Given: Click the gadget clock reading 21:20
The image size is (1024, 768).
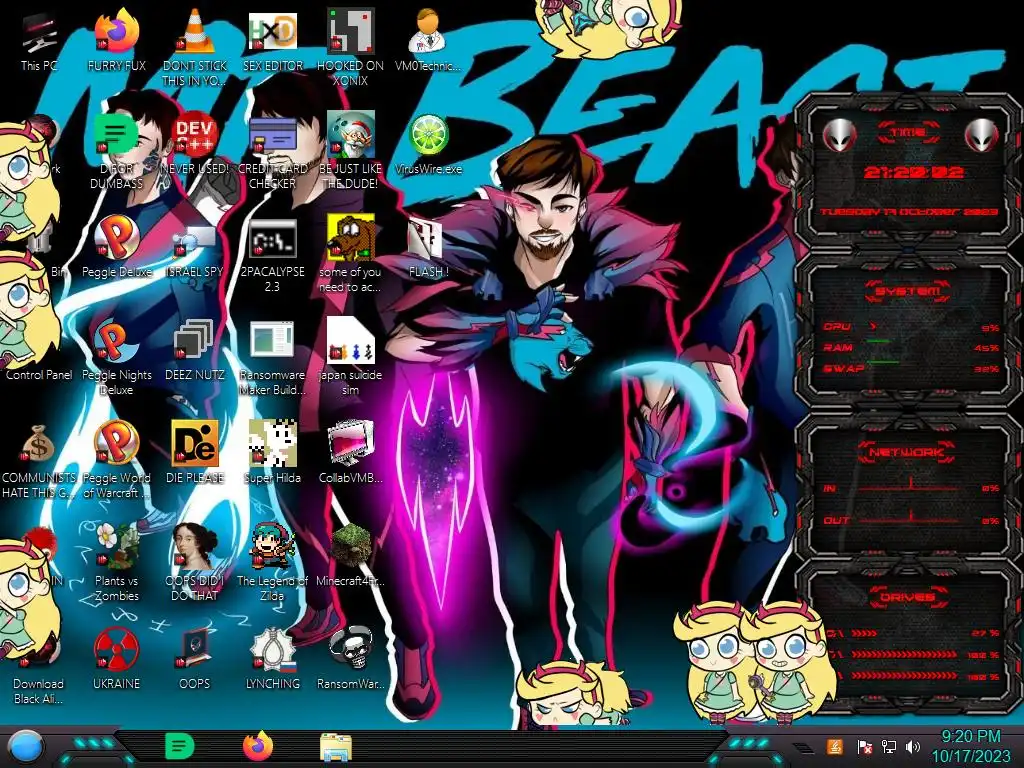Looking at the screenshot, I should pos(913,173).
